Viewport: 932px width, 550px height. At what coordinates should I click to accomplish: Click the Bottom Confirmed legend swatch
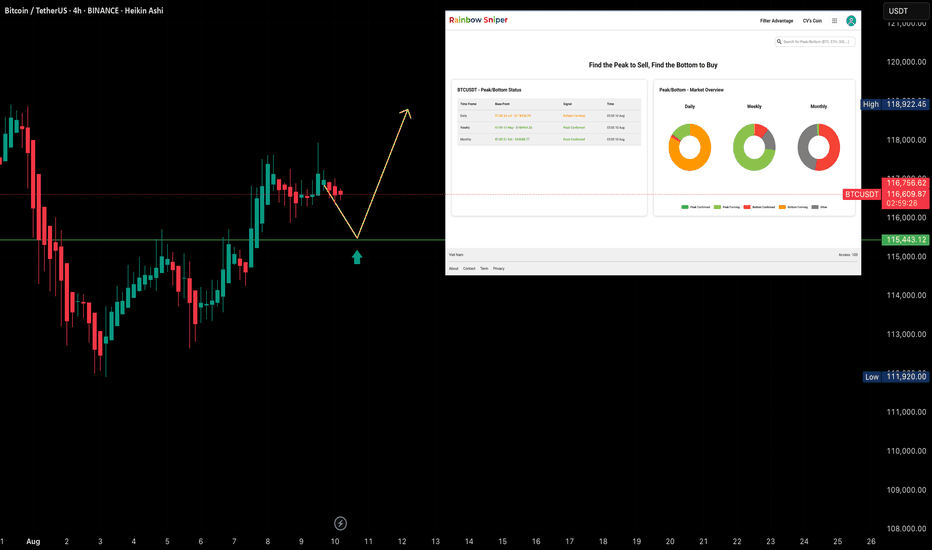pos(748,207)
